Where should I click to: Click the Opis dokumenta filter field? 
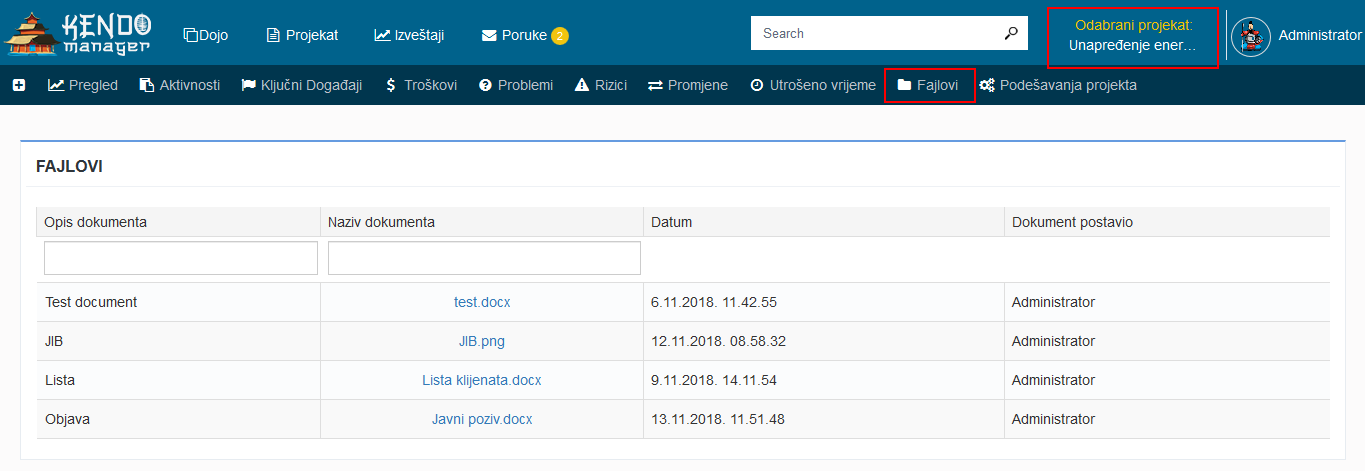[180, 258]
